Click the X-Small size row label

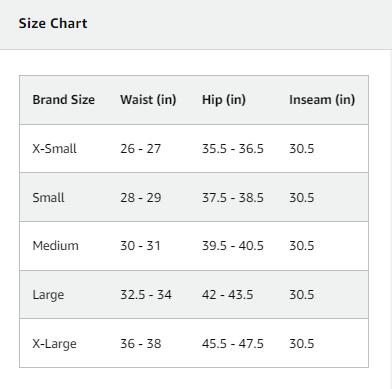click(x=54, y=148)
